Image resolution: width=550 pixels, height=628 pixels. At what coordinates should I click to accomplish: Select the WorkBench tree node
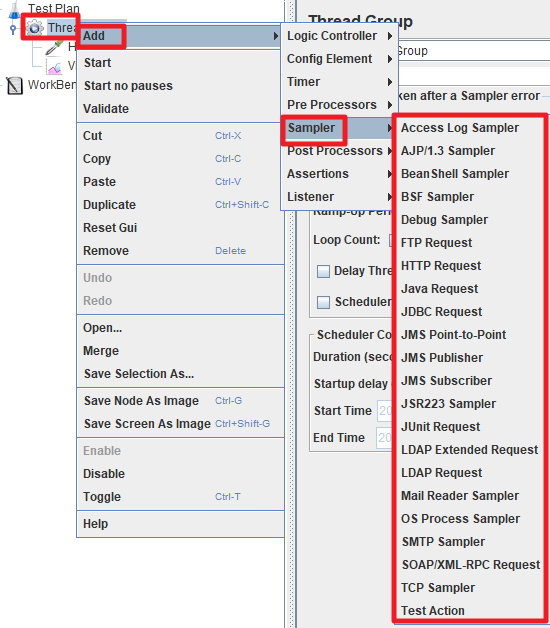click(x=52, y=85)
